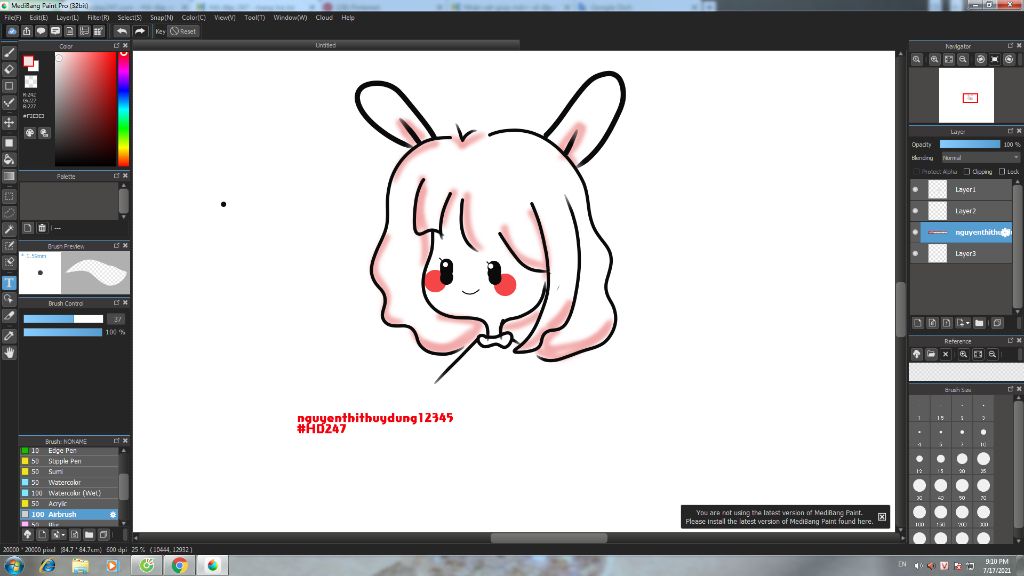
Task: Select the Text tool
Action: [x=9, y=283]
